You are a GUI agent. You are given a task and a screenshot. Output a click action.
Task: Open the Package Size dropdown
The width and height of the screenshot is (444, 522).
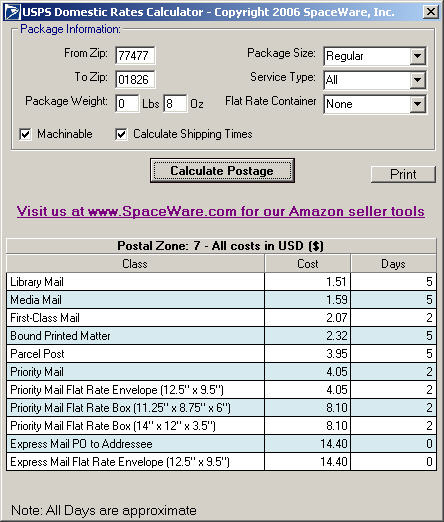point(417,56)
